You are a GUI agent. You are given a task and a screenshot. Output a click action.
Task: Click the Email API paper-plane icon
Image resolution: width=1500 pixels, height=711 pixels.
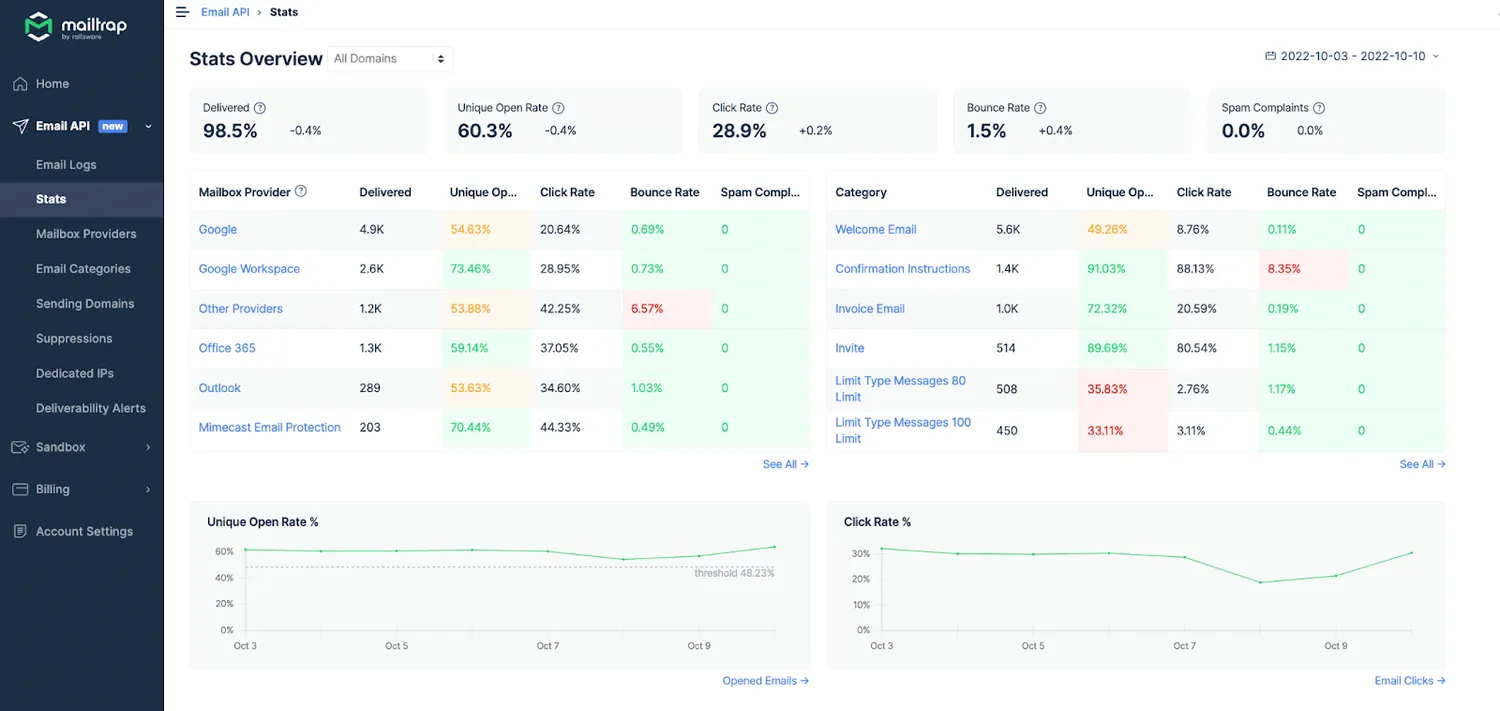coord(20,126)
